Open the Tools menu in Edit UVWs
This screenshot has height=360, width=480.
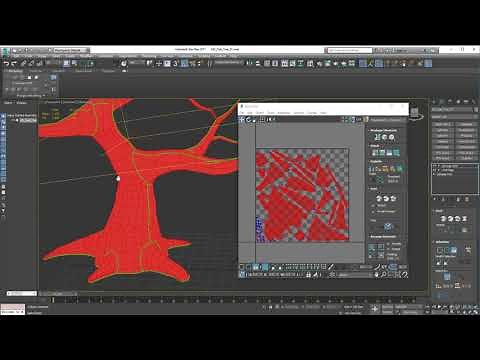[x=271, y=113]
